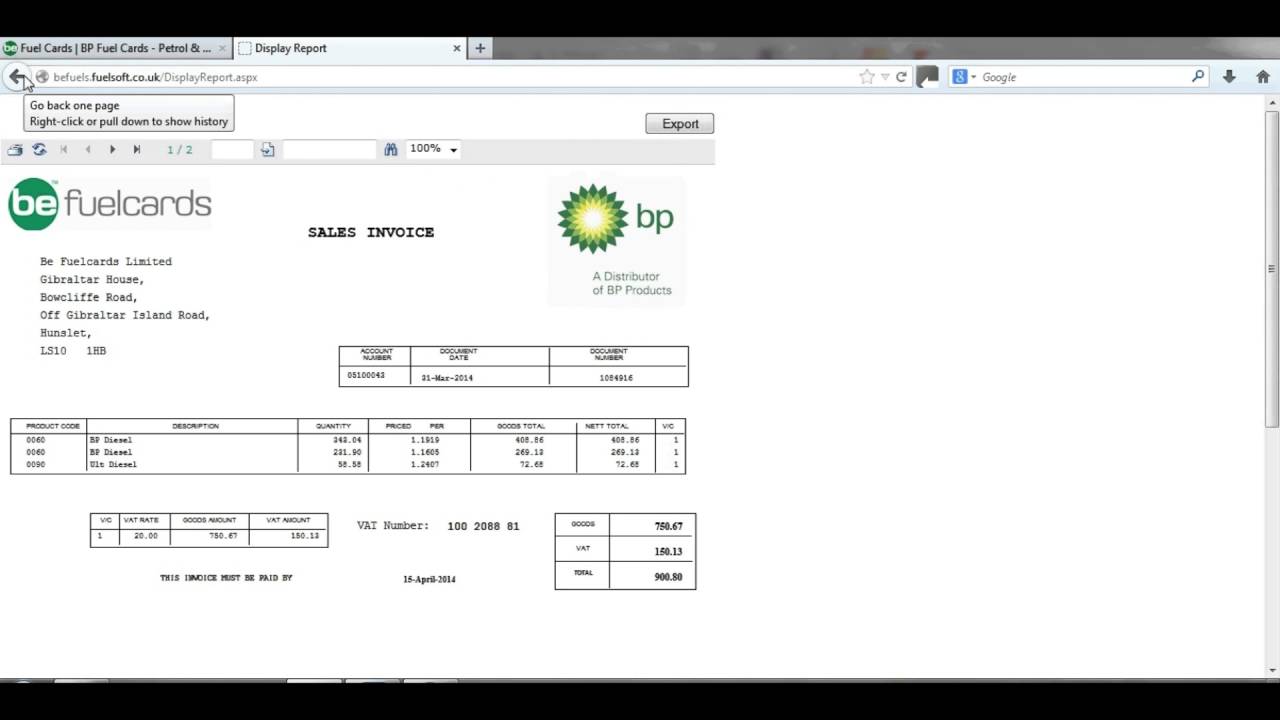Screen dimensions: 1280x720
Task: Go to first page of the report
Action: [x=64, y=150]
